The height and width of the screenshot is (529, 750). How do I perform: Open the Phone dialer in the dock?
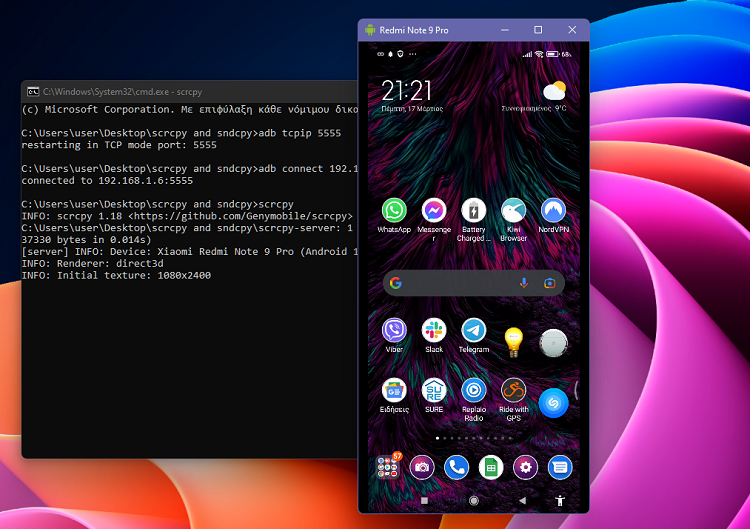click(x=456, y=467)
